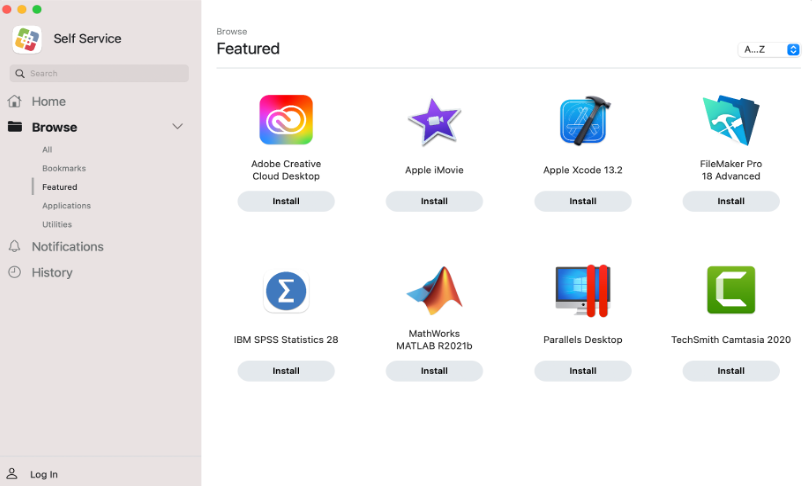Click the Search field in sidebar
Viewport: 812px width, 486px height.
[x=100, y=74]
